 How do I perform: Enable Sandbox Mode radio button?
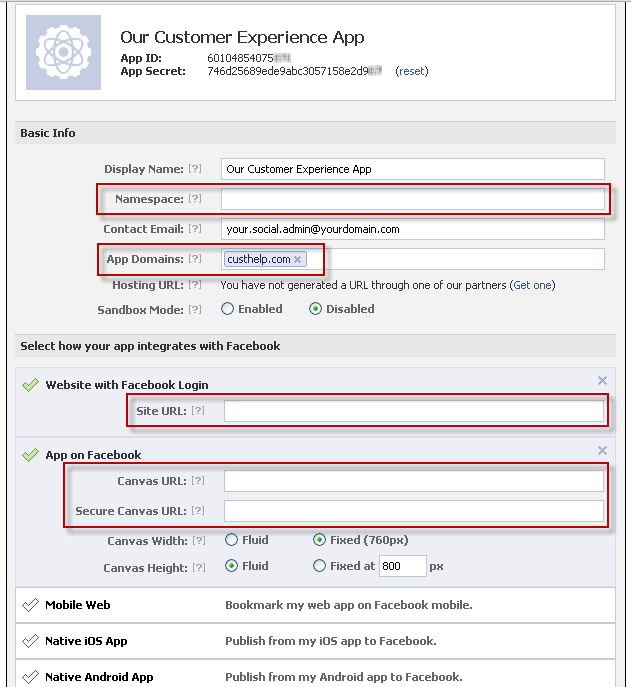(x=229, y=309)
